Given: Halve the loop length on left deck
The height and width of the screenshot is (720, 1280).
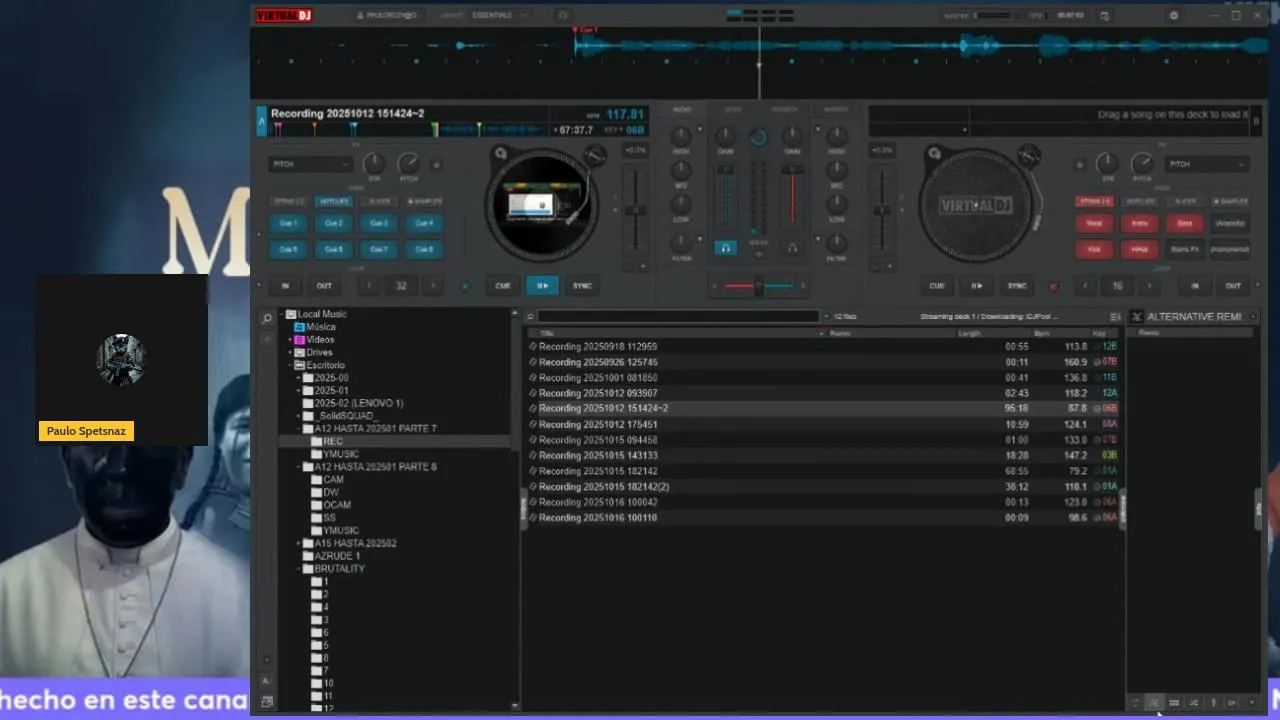Looking at the screenshot, I should (x=370, y=286).
